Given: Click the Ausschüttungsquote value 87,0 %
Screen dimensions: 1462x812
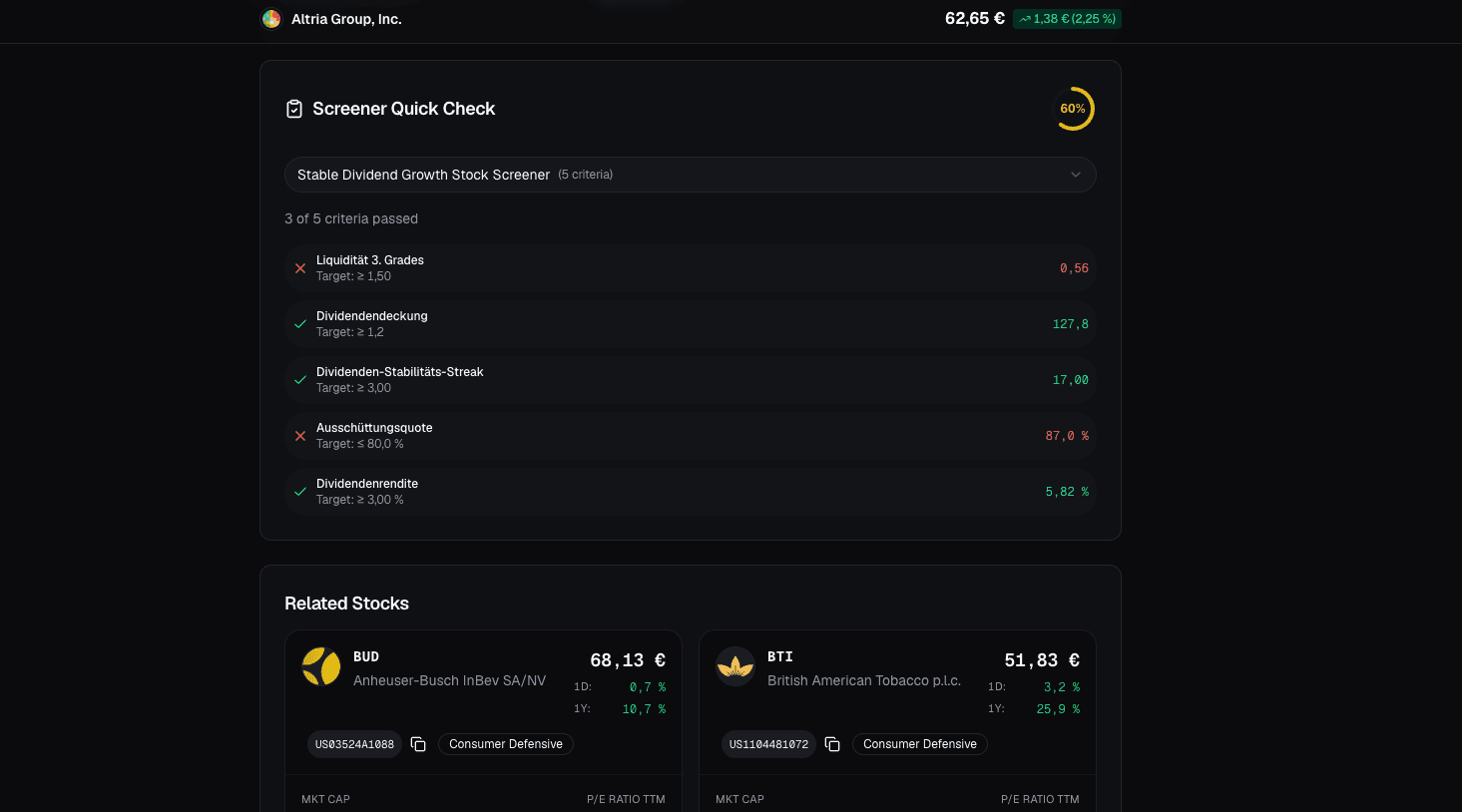Looking at the screenshot, I should click(x=1067, y=436).
